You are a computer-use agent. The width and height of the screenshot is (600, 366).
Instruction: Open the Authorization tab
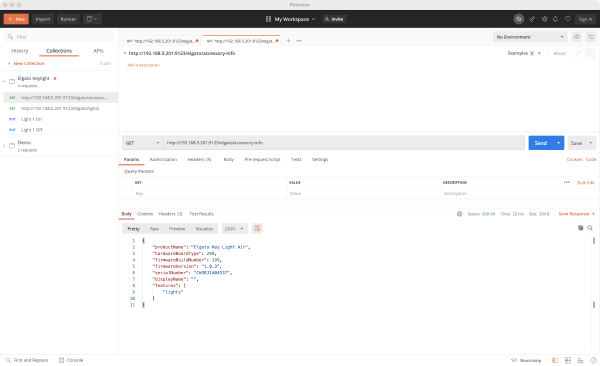coord(163,159)
